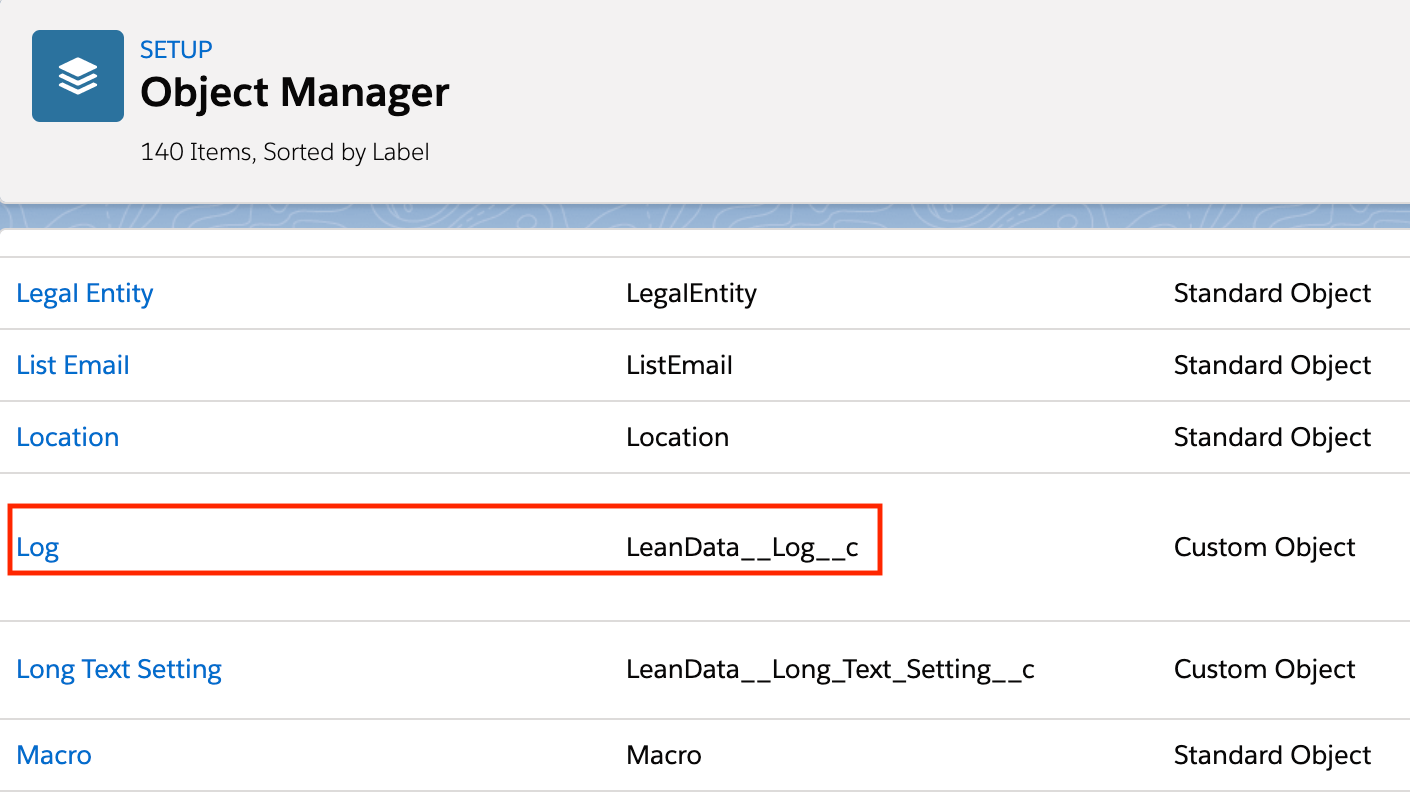The height and width of the screenshot is (798, 1410).
Task: Open the Long Text Setting object
Action: [119, 669]
